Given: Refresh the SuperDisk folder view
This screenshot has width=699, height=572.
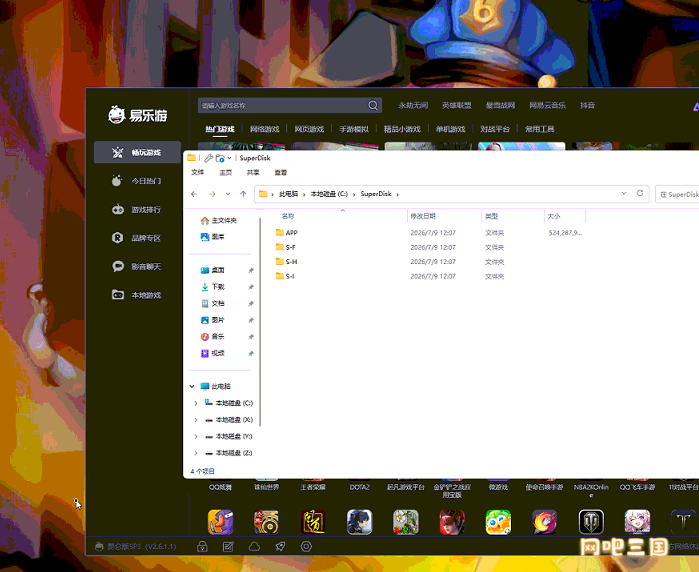Looking at the screenshot, I should pyautogui.click(x=640, y=193).
